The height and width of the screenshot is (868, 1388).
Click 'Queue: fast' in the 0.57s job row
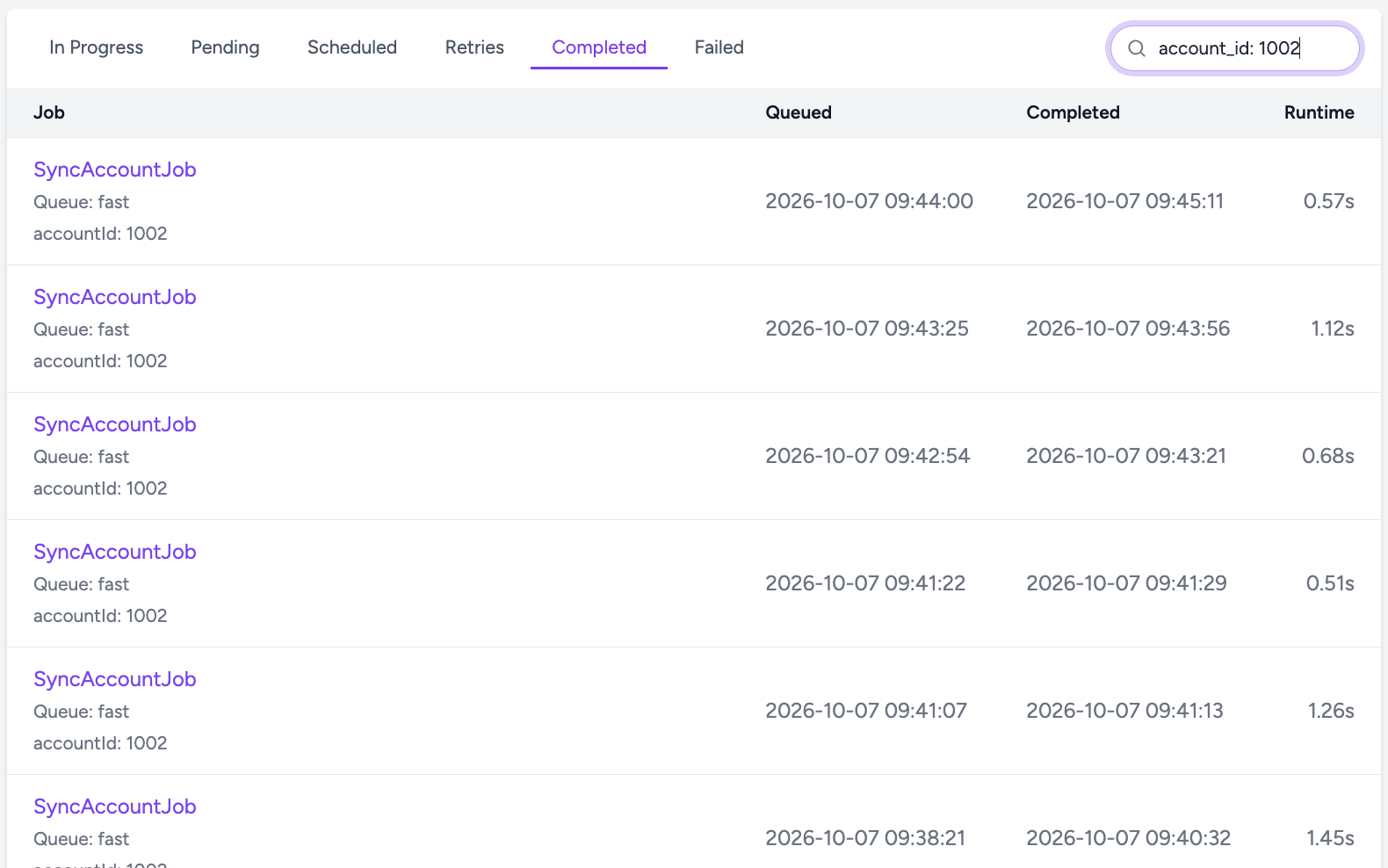(x=81, y=202)
